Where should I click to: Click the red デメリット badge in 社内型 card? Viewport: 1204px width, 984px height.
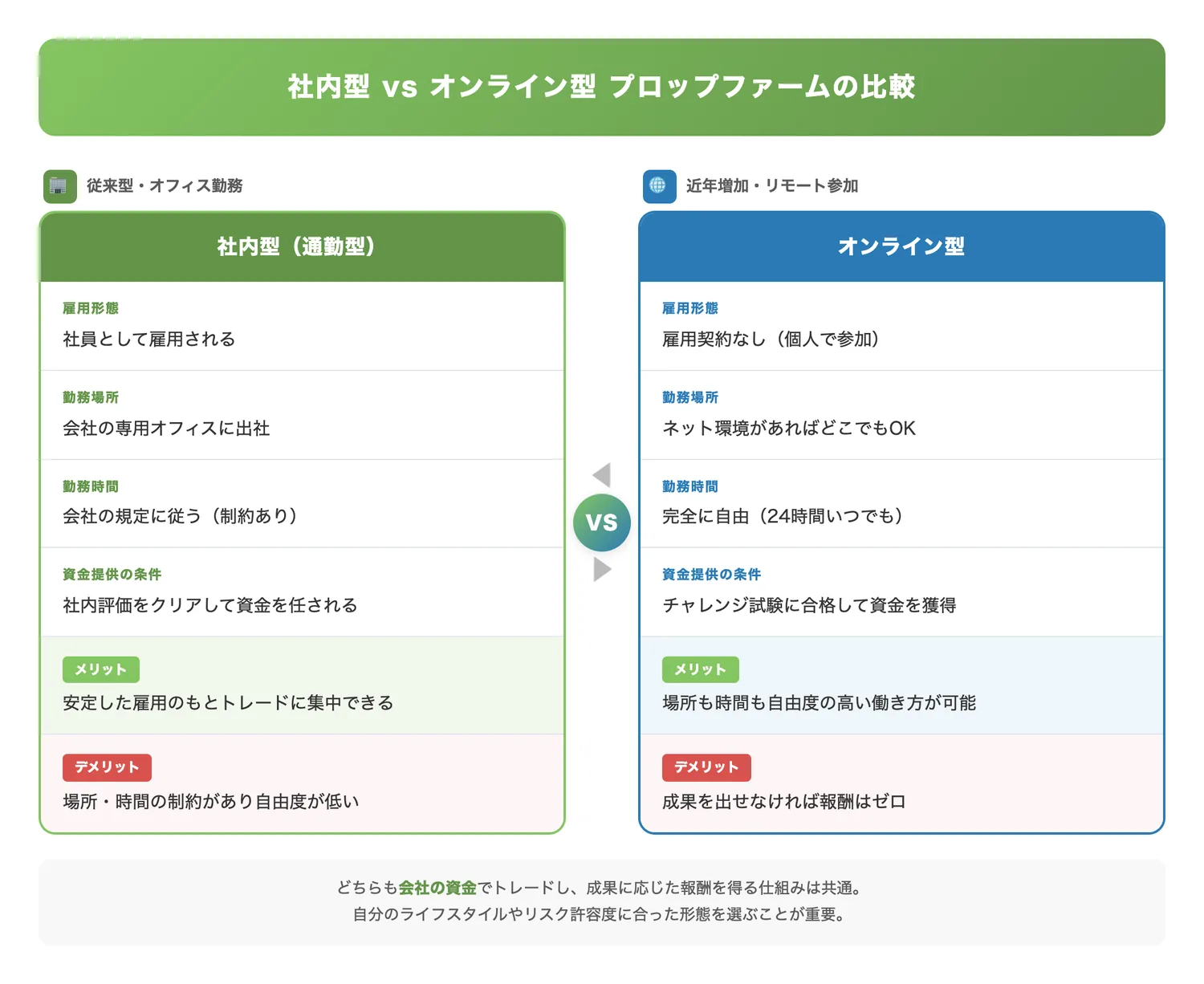(107, 767)
